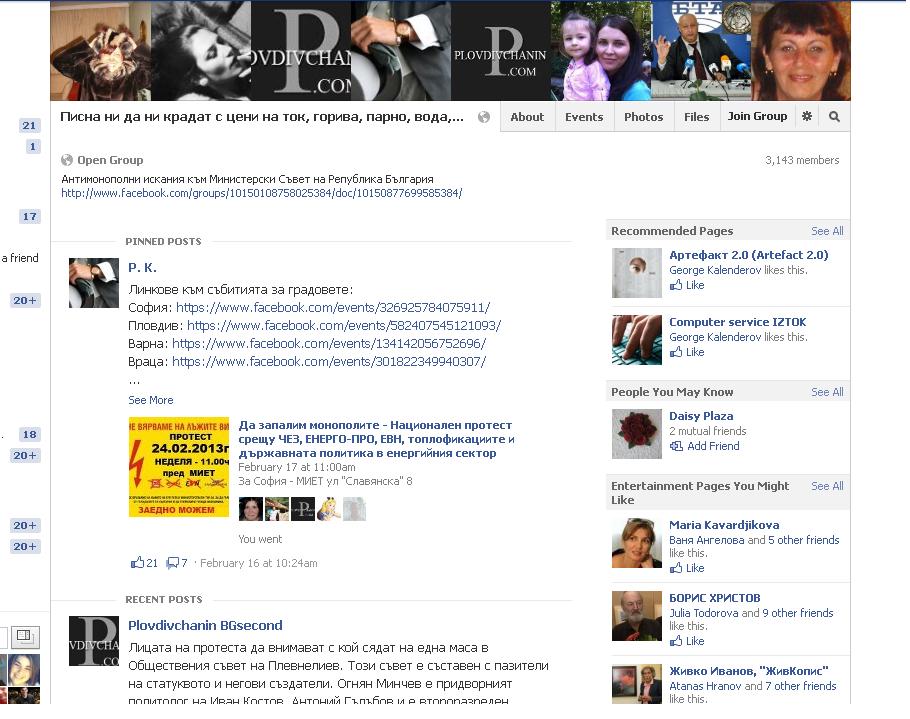
Task: Expand pinned post with See More
Action: pyautogui.click(x=150, y=400)
